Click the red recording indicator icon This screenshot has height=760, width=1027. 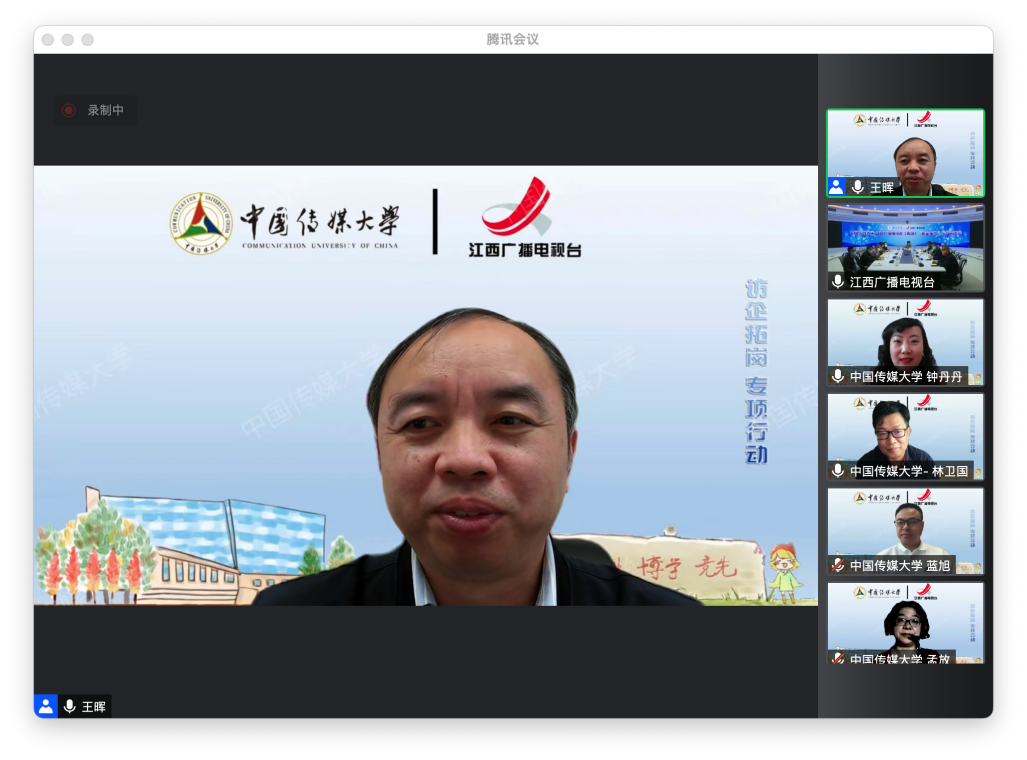tap(68, 111)
